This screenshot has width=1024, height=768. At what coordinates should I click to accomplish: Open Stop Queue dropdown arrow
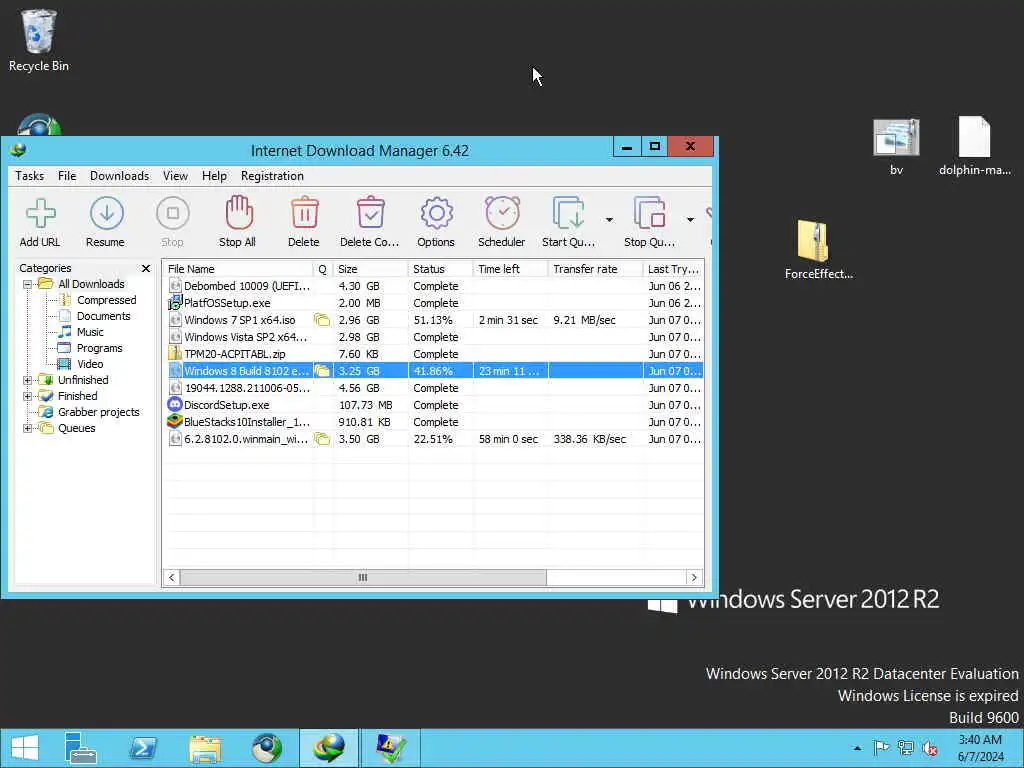690,219
